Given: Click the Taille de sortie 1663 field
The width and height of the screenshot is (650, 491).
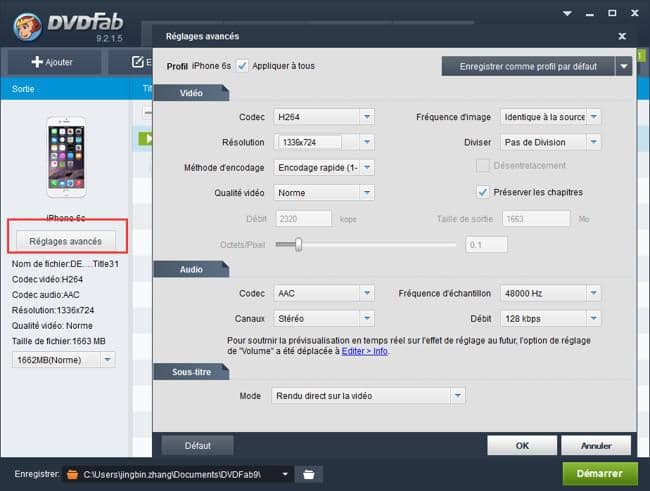Looking at the screenshot, I should point(536,219).
